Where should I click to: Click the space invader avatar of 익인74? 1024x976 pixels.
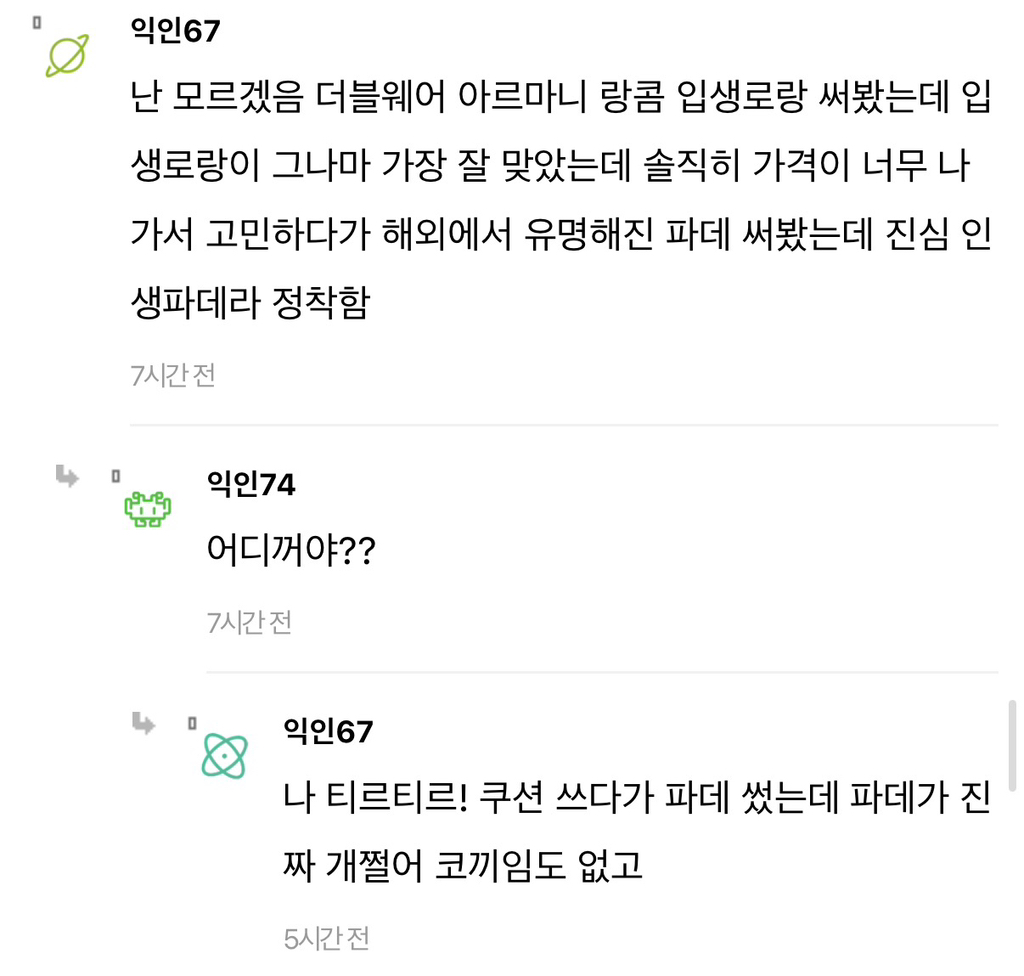pyautogui.click(x=147, y=509)
